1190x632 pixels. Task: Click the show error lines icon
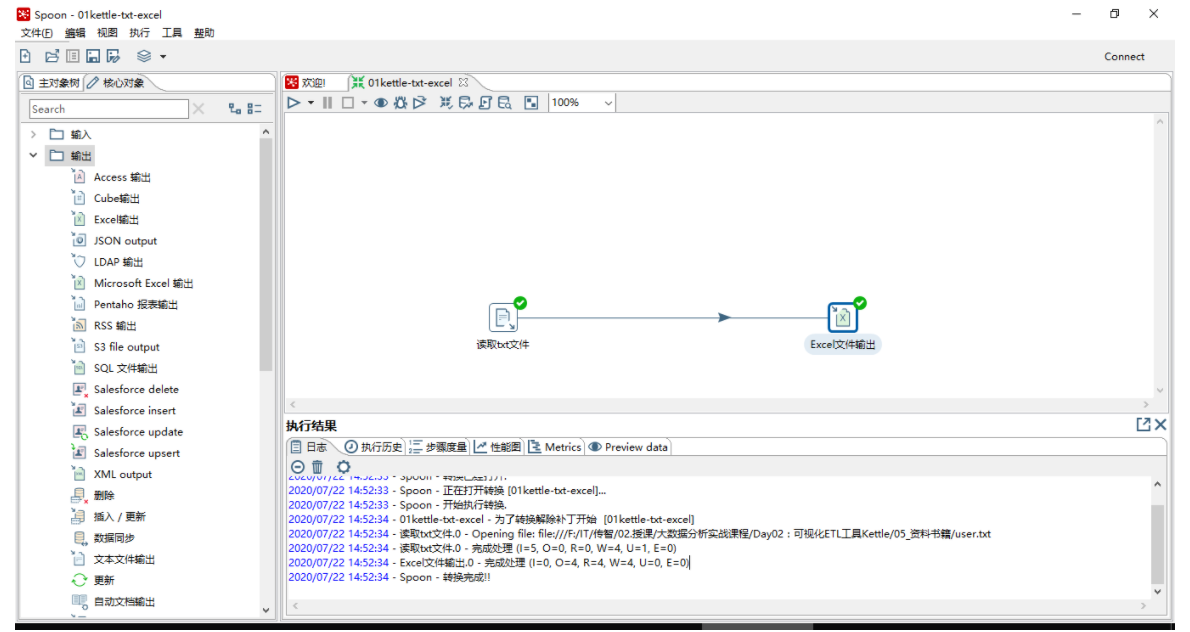(298, 467)
